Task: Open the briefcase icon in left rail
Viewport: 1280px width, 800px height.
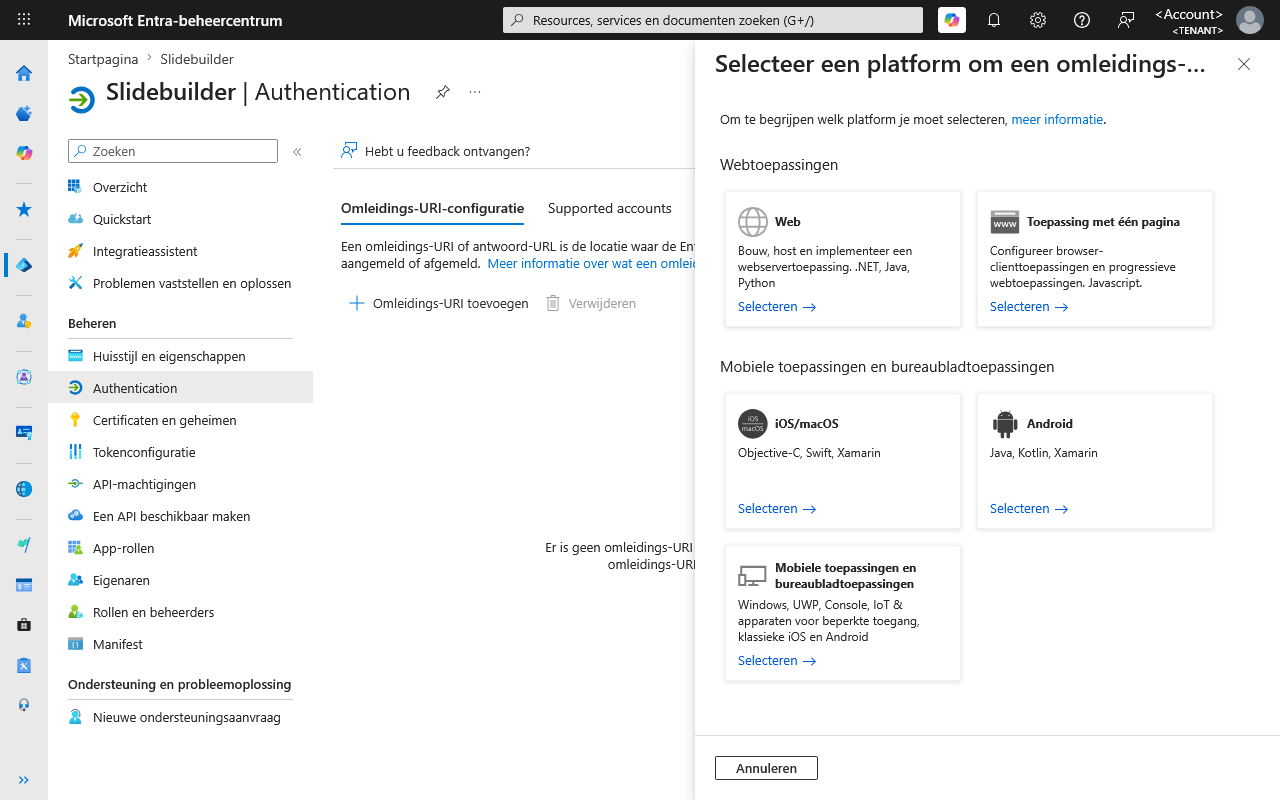Action: click(24, 625)
